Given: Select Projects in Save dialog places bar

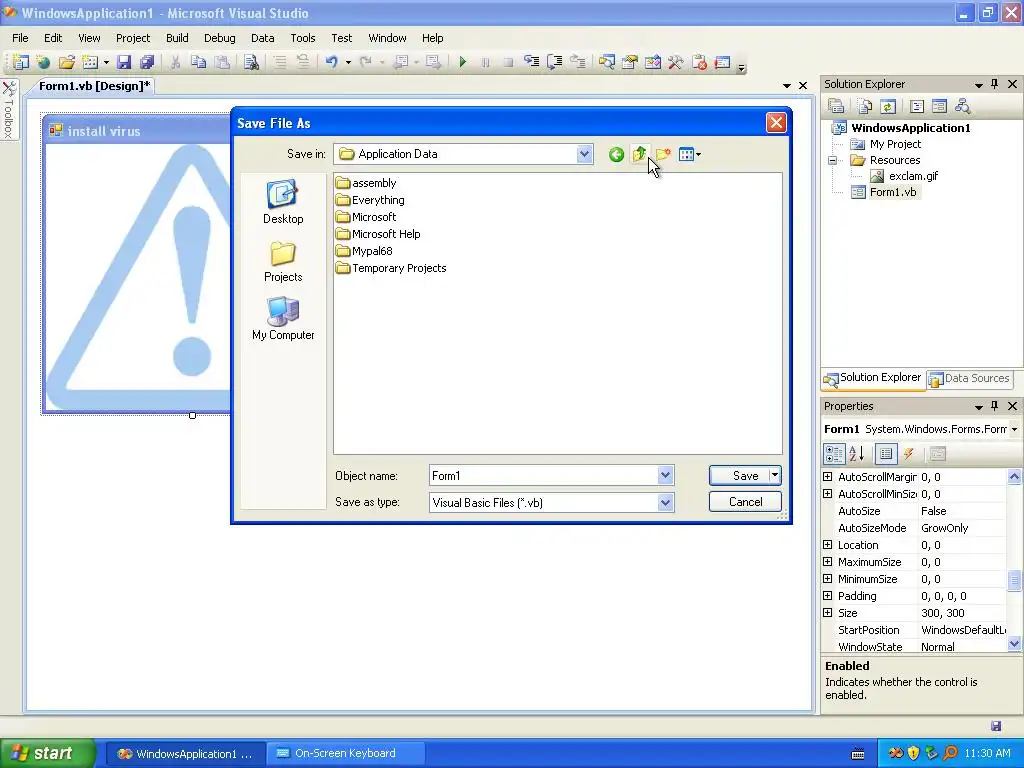Looking at the screenshot, I should 283,261.
